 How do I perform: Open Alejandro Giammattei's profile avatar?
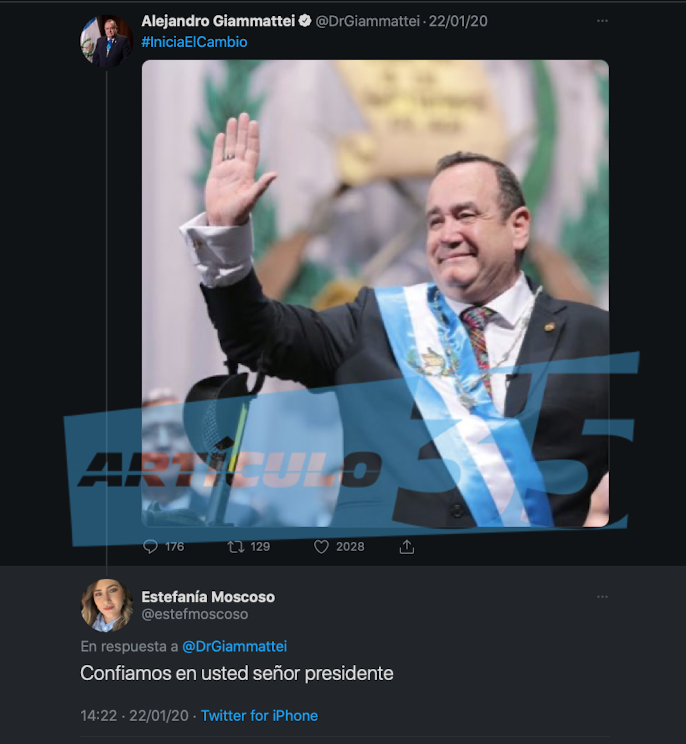106,41
